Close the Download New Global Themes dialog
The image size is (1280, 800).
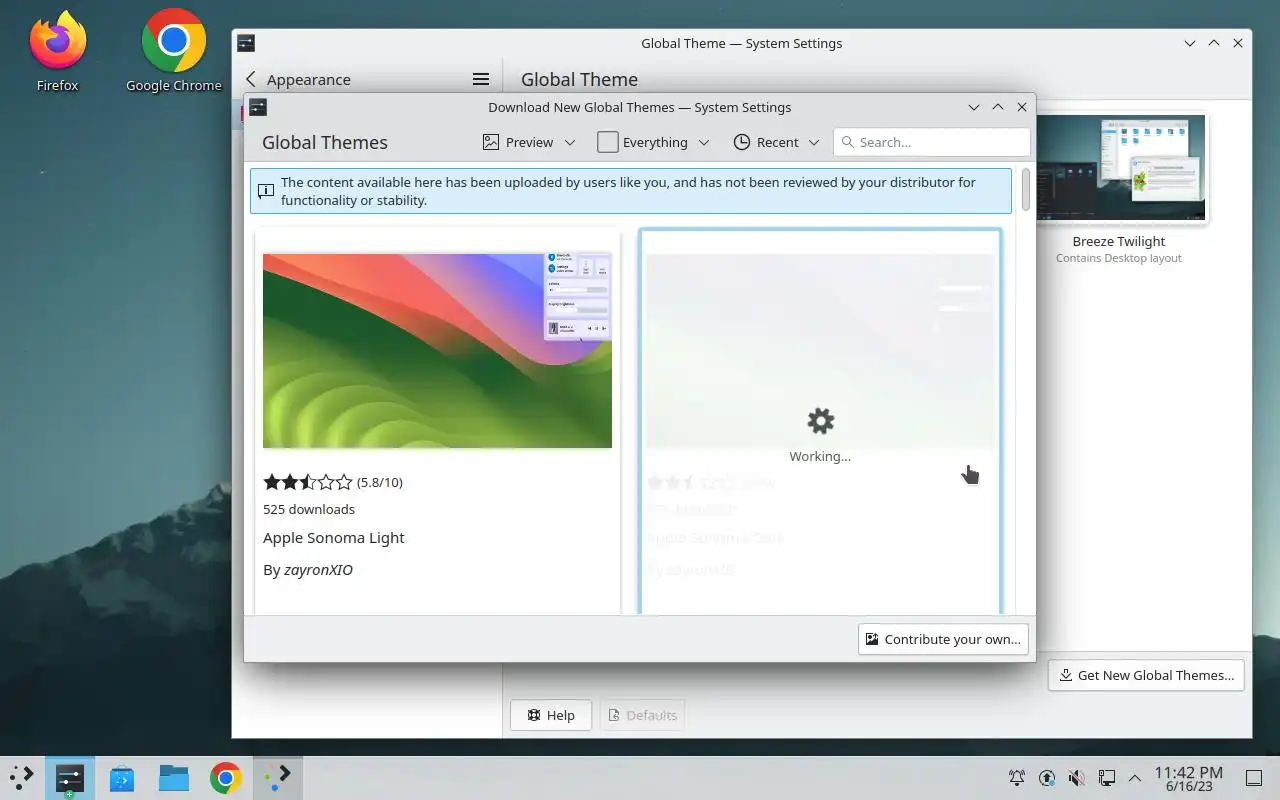tap(1022, 107)
